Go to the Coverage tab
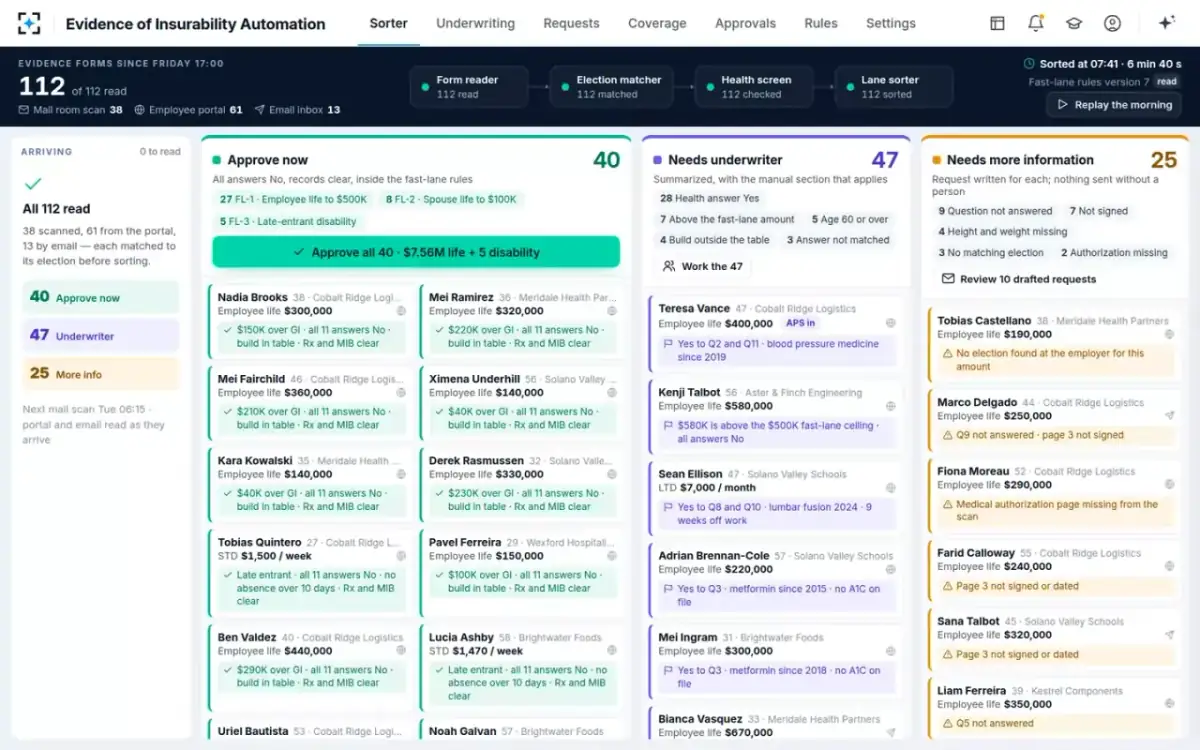Screen dimensions: 1200x750 (657, 23)
